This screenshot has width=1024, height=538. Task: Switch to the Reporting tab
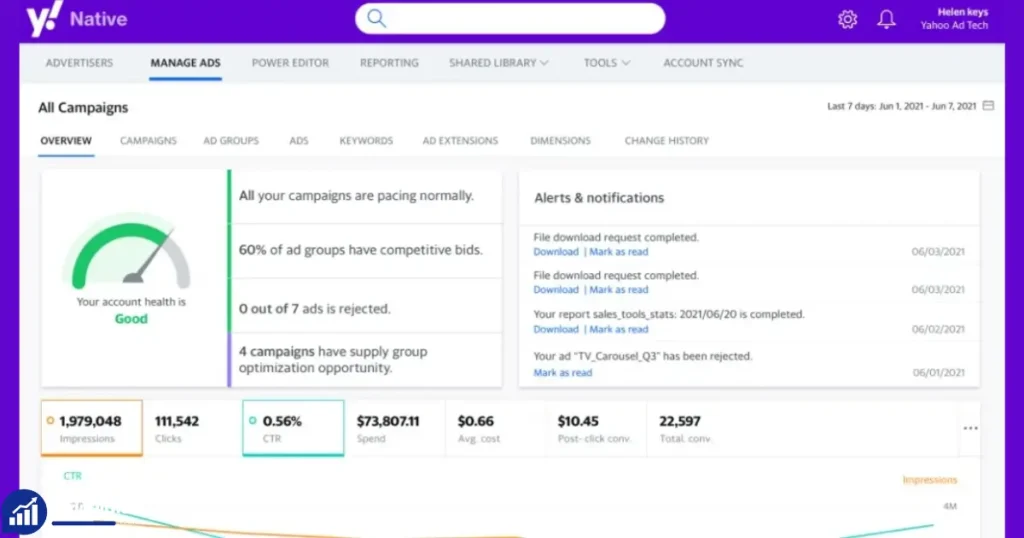pyautogui.click(x=389, y=63)
